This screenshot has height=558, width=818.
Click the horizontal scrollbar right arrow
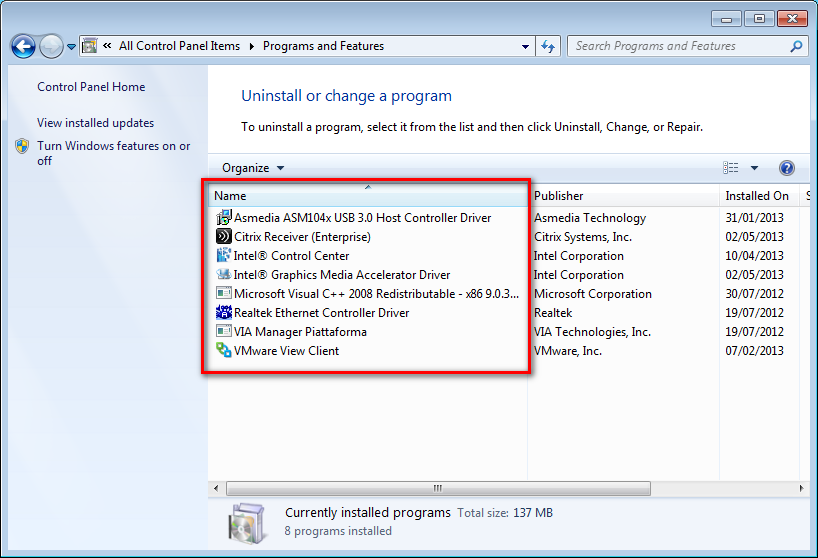click(801, 489)
